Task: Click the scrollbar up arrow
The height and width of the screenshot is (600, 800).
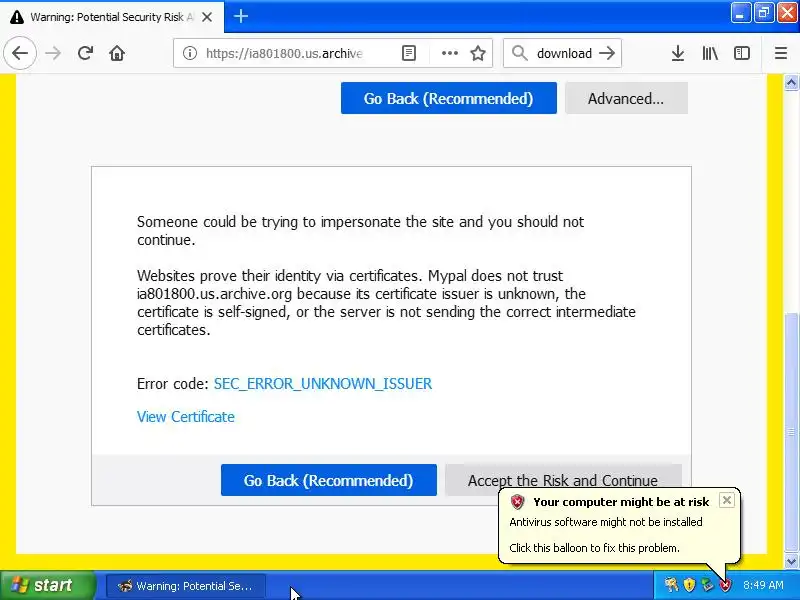Action: [x=791, y=82]
